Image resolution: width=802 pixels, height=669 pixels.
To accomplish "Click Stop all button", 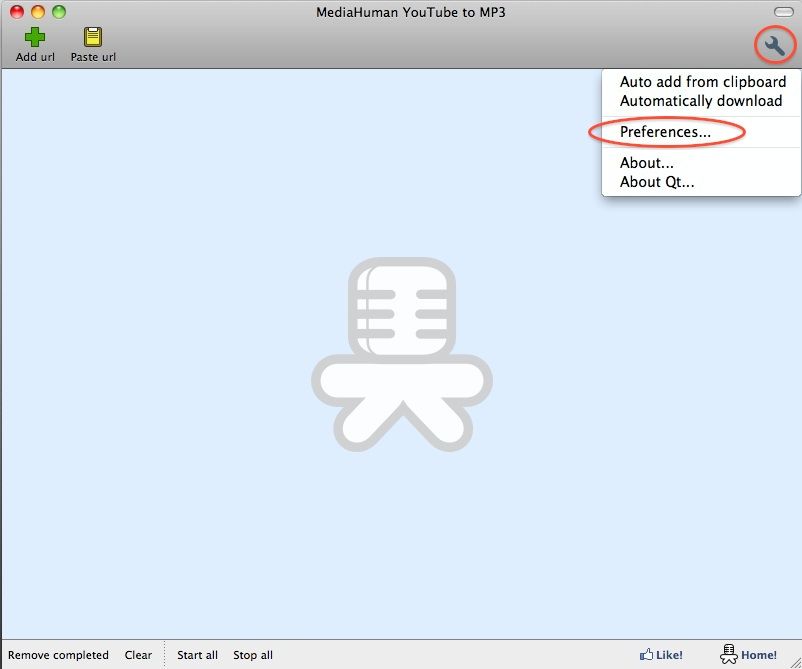I will pyautogui.click(x=253, y=655).
